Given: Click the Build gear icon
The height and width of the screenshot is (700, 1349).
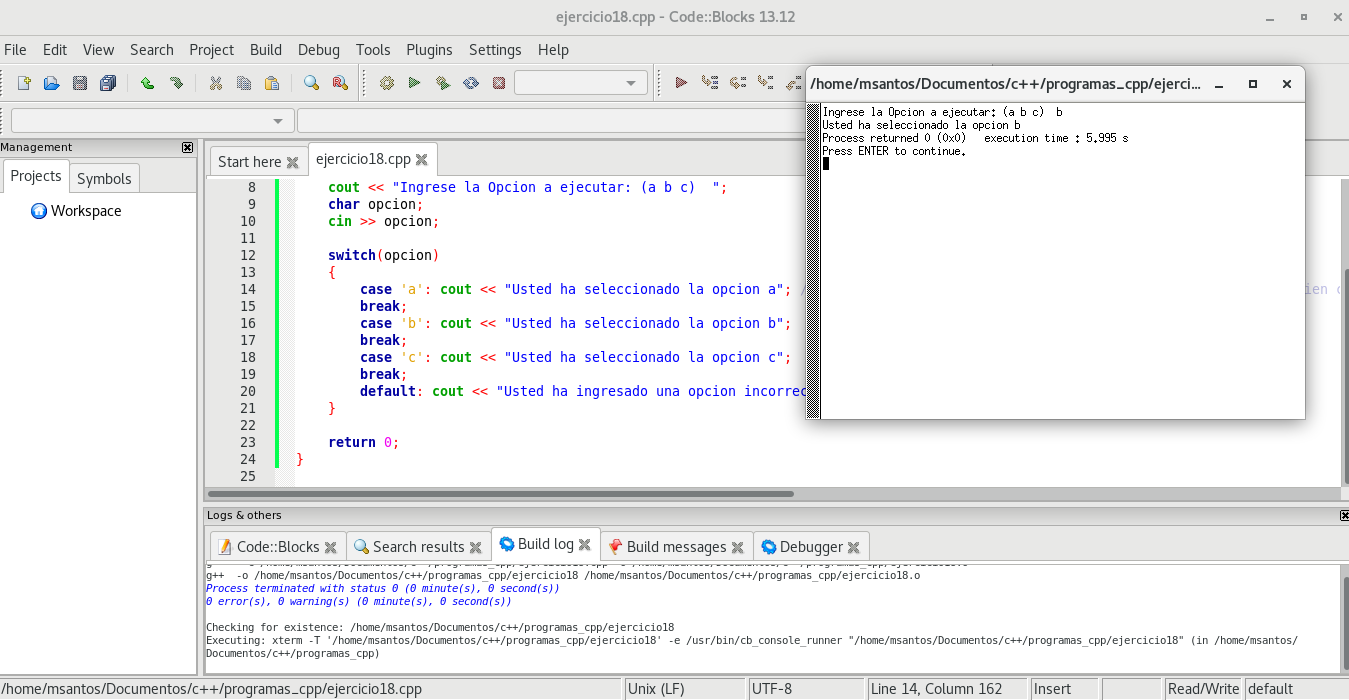Looking at the screenshot, I should [x=387, y=83].
